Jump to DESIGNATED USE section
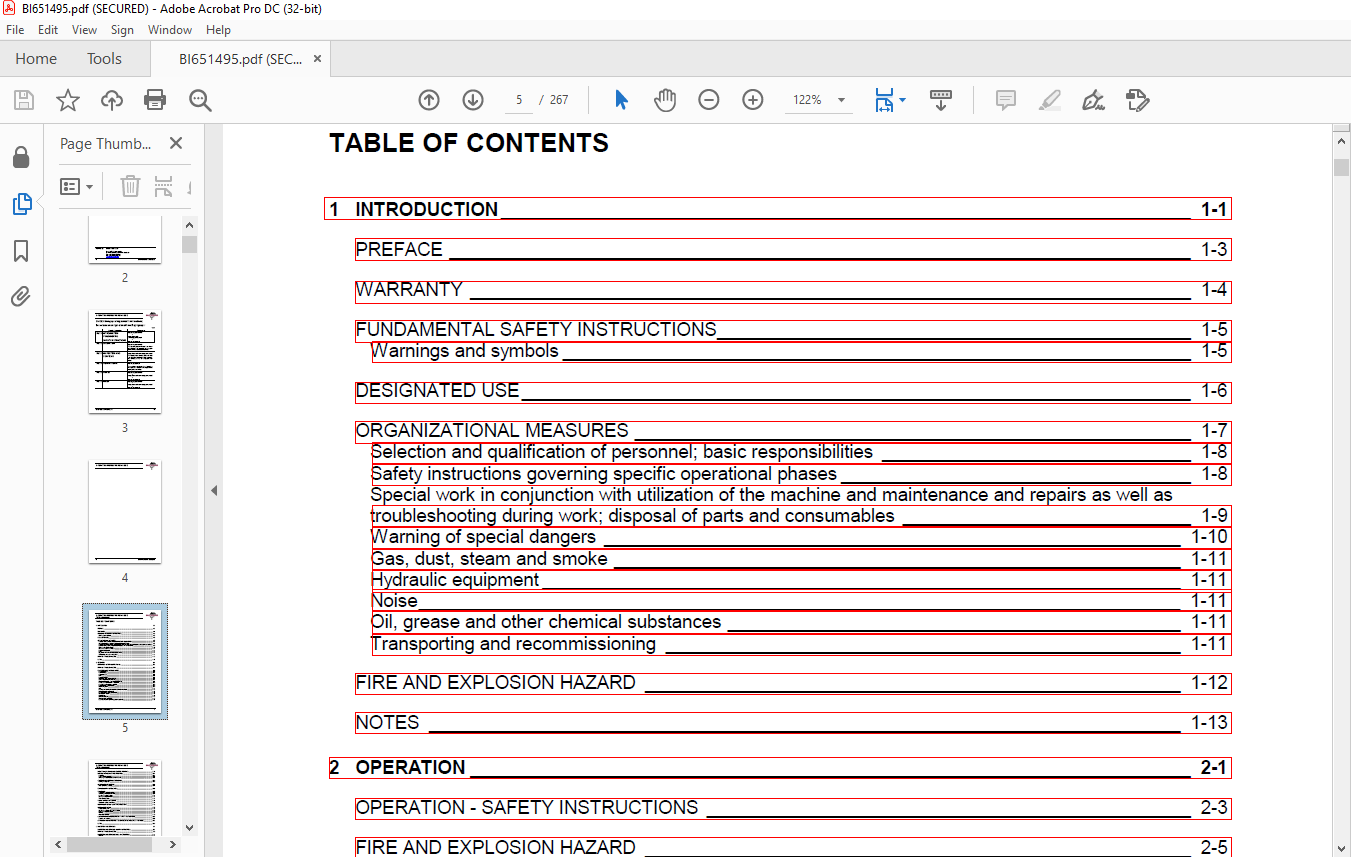1351x857 pixels. (793, 391)
